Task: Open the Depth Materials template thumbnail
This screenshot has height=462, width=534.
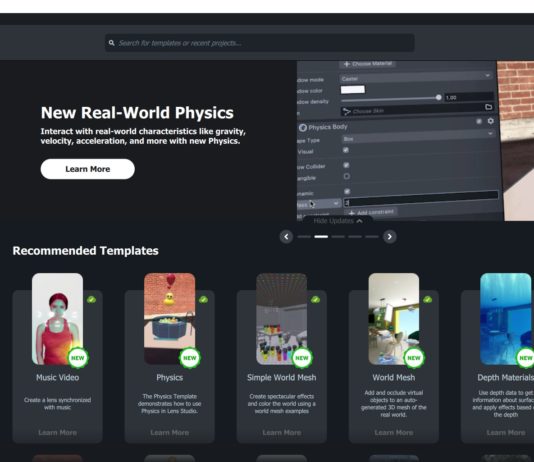Action: coord(506,319)
